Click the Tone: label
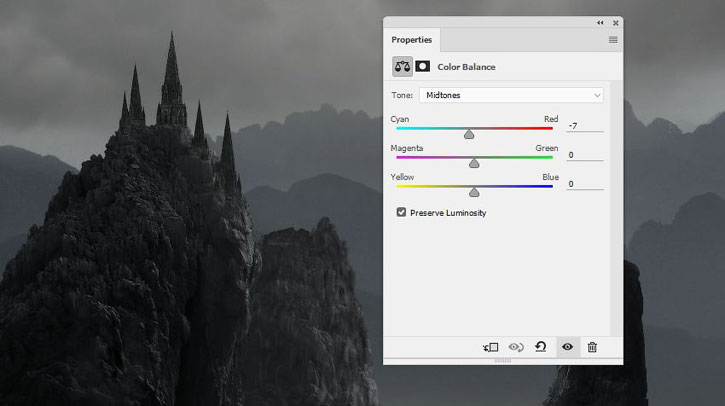 (x=402, y=95)
